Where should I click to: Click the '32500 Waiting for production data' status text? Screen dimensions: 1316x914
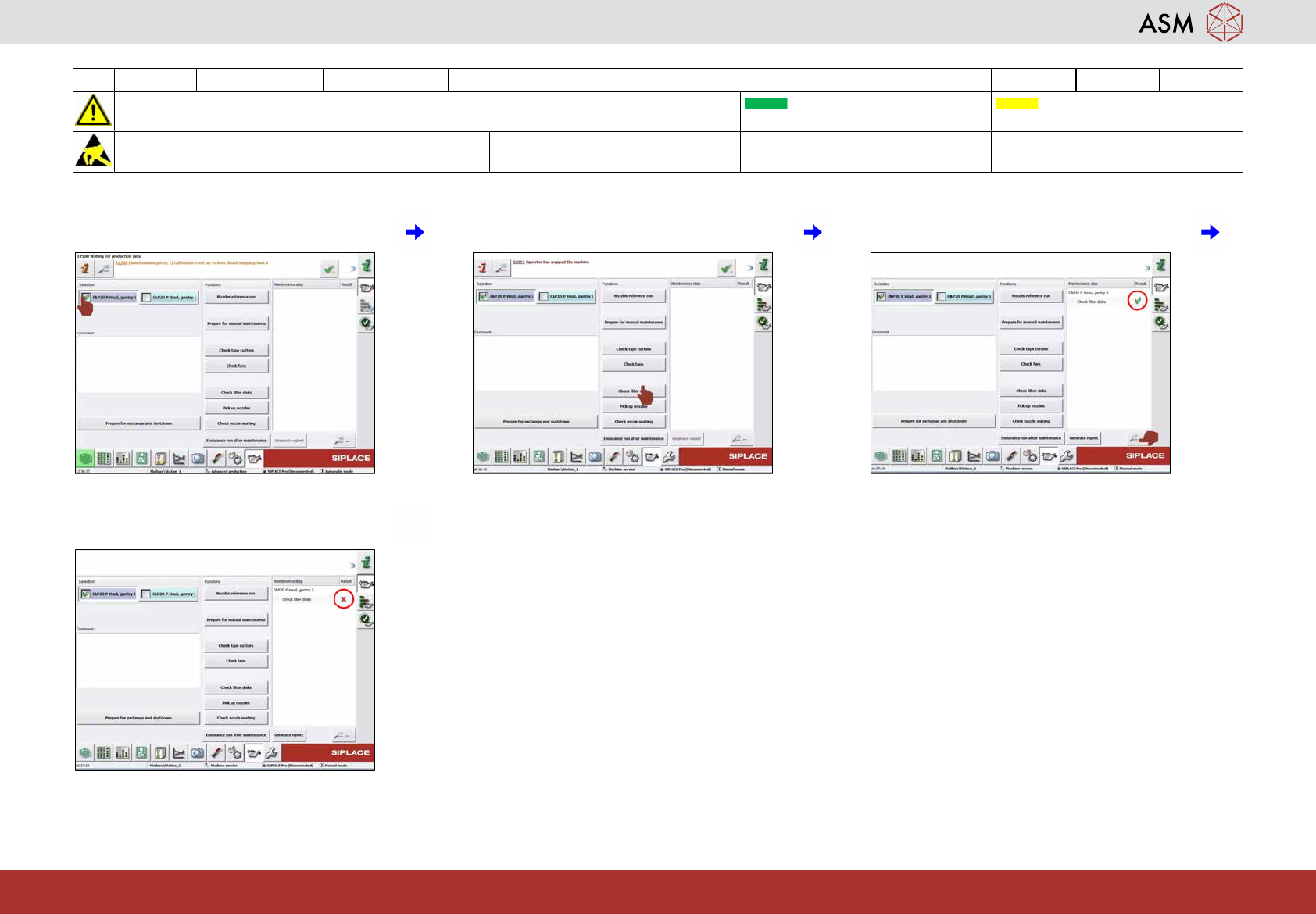tap(108, 256)
